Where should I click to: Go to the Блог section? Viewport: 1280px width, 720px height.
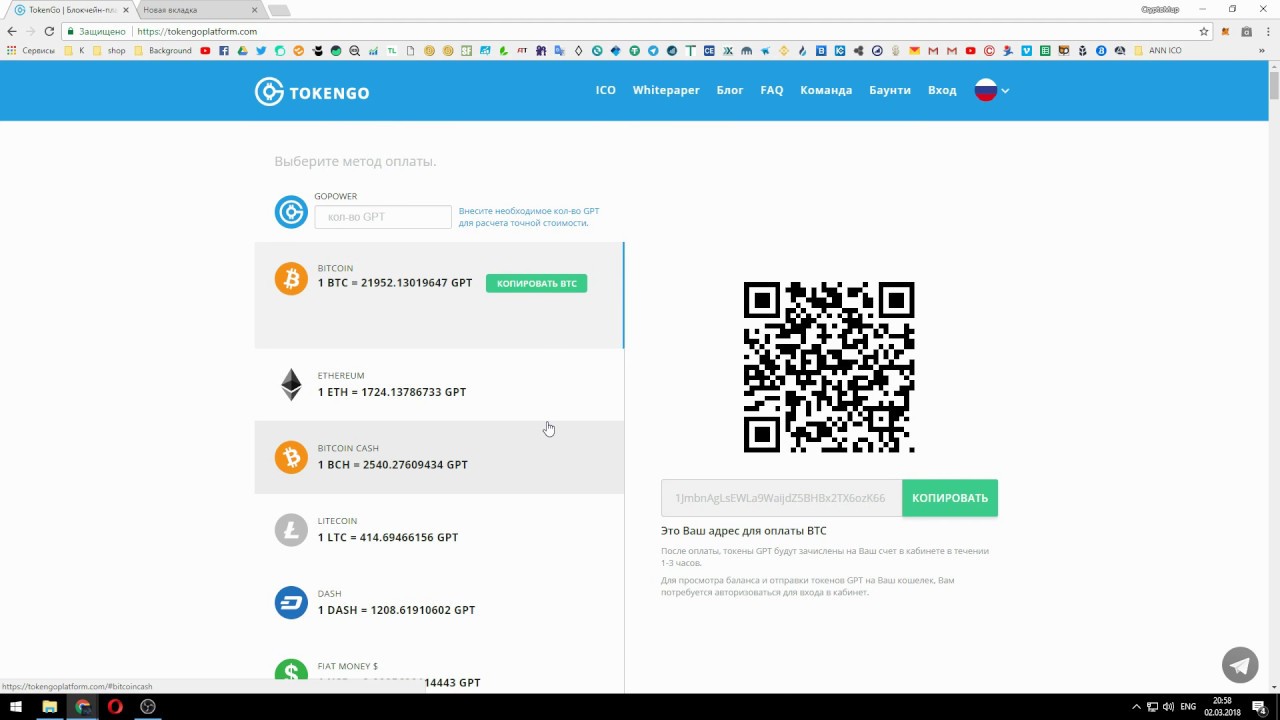pyautogui.click(x=730, y=90)
